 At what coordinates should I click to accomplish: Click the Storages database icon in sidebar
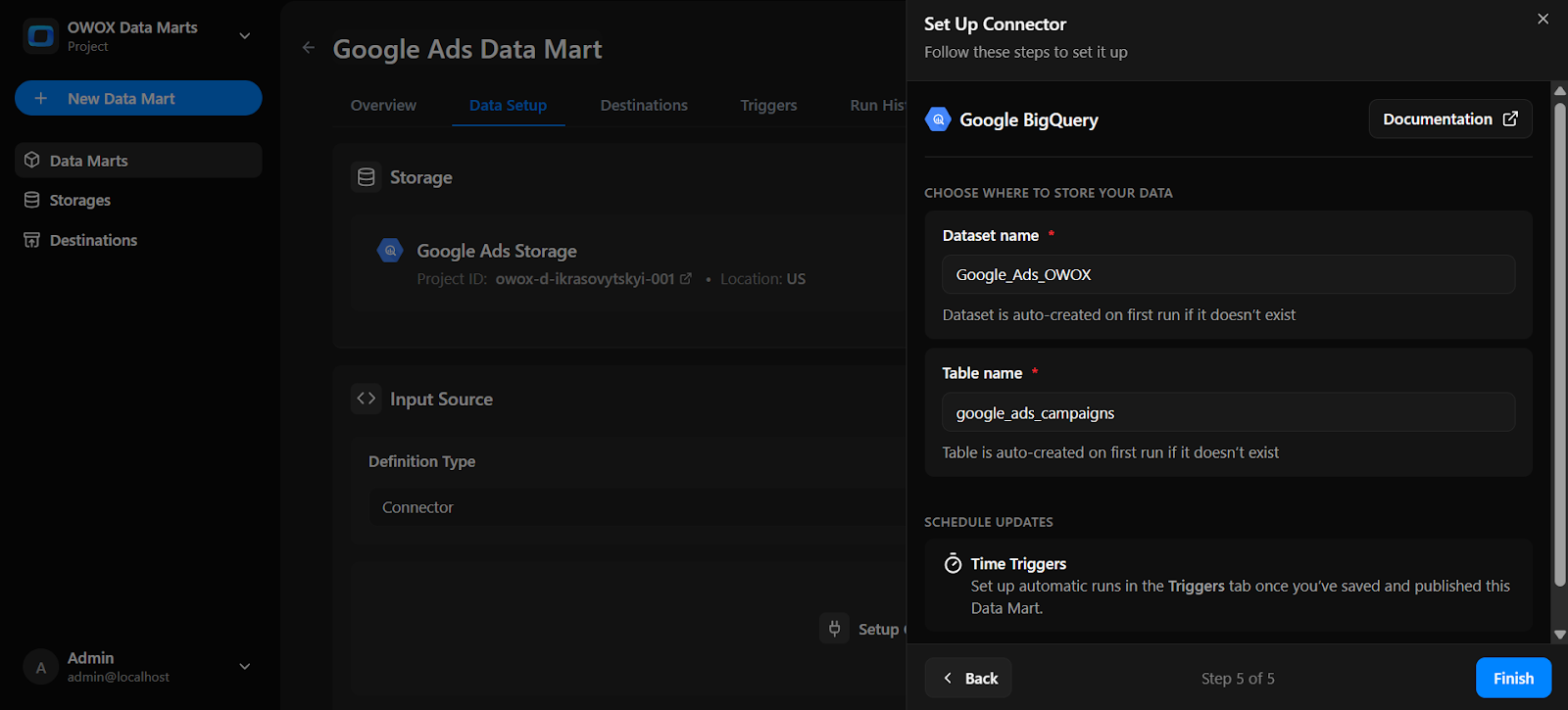32,200
